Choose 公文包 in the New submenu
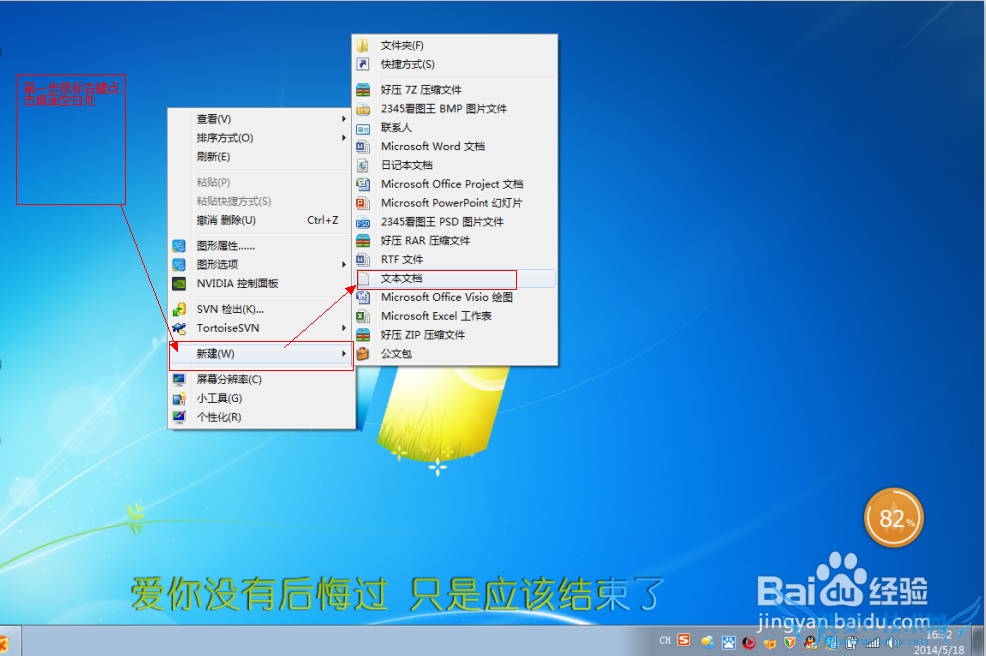The image size is (986, 656). 455,353
